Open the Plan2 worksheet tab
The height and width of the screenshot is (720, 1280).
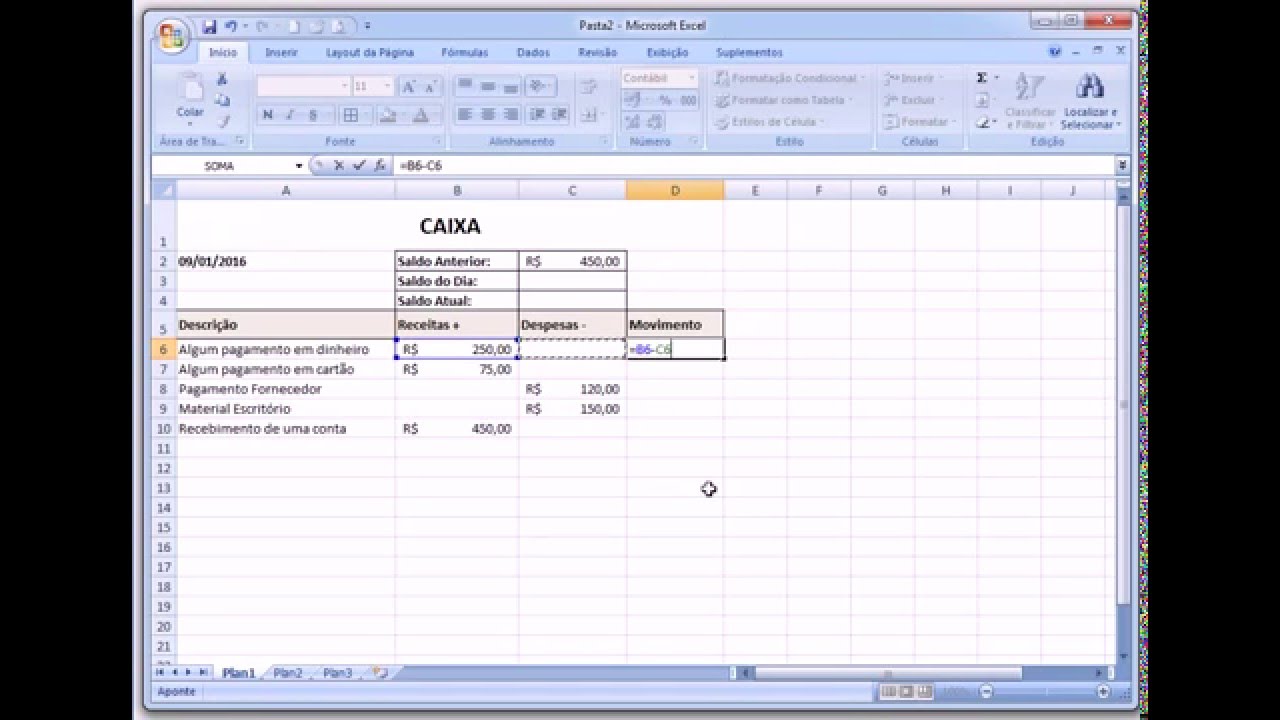pos(288,673)
